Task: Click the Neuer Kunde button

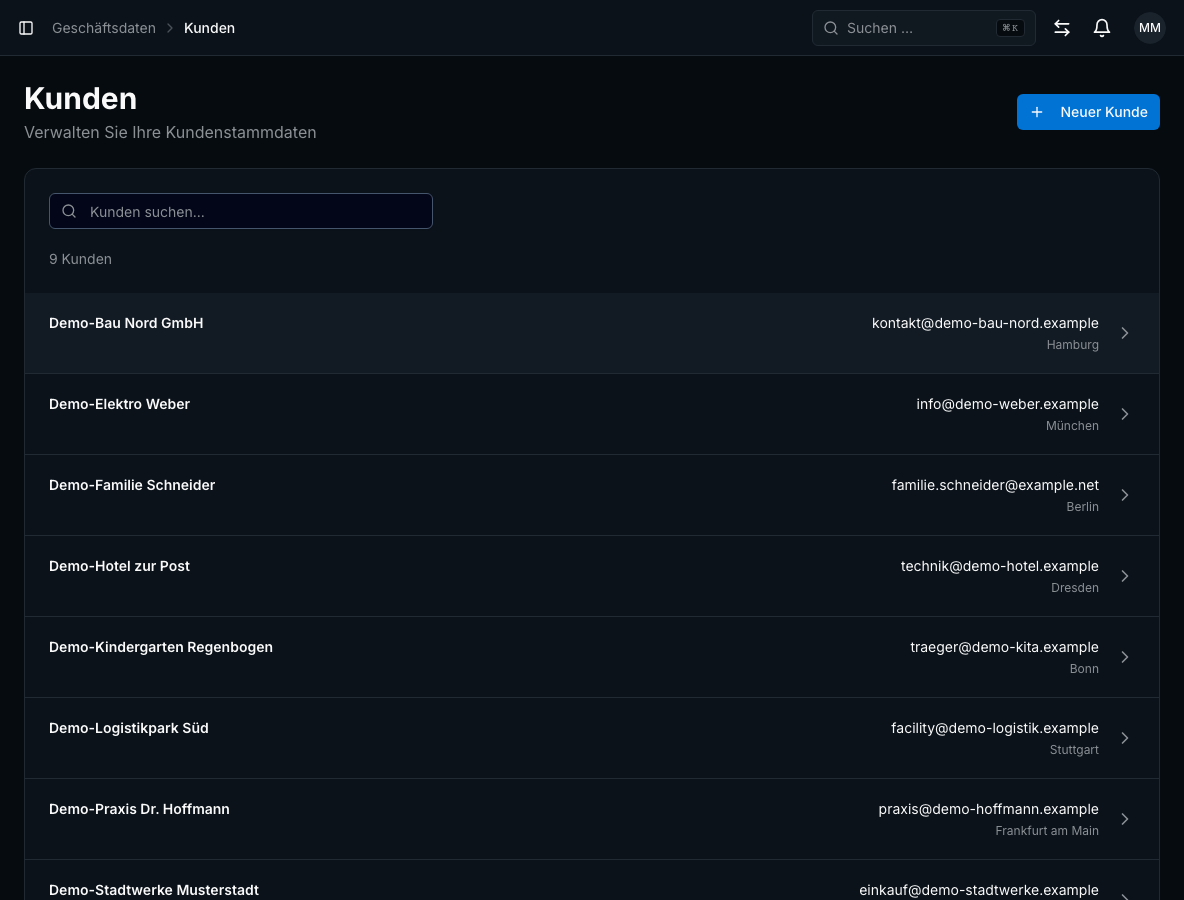Action: [x=1088, y=112]
